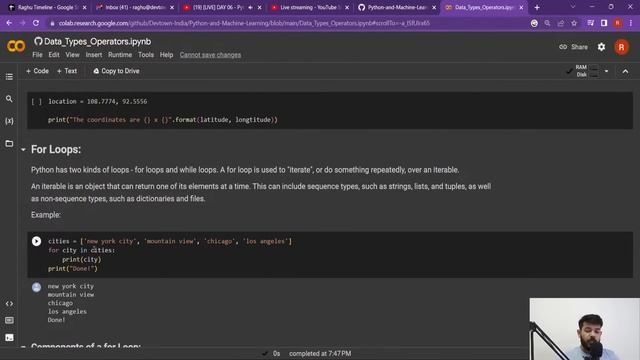Add a new Code cell
Screen dimensions: 640x360
pos(37,71)
